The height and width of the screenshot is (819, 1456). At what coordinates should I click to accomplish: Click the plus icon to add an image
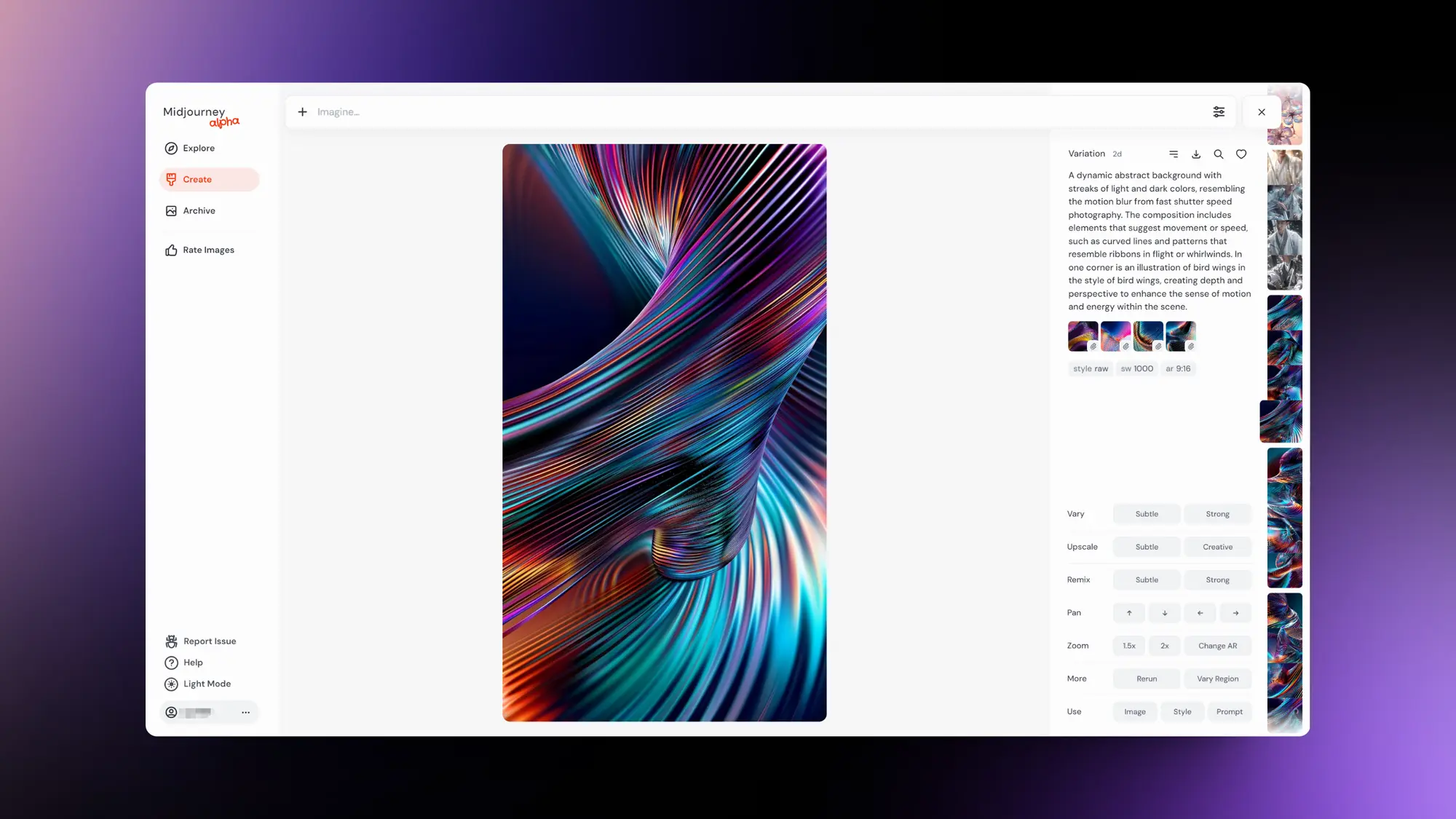click(302, 111)
